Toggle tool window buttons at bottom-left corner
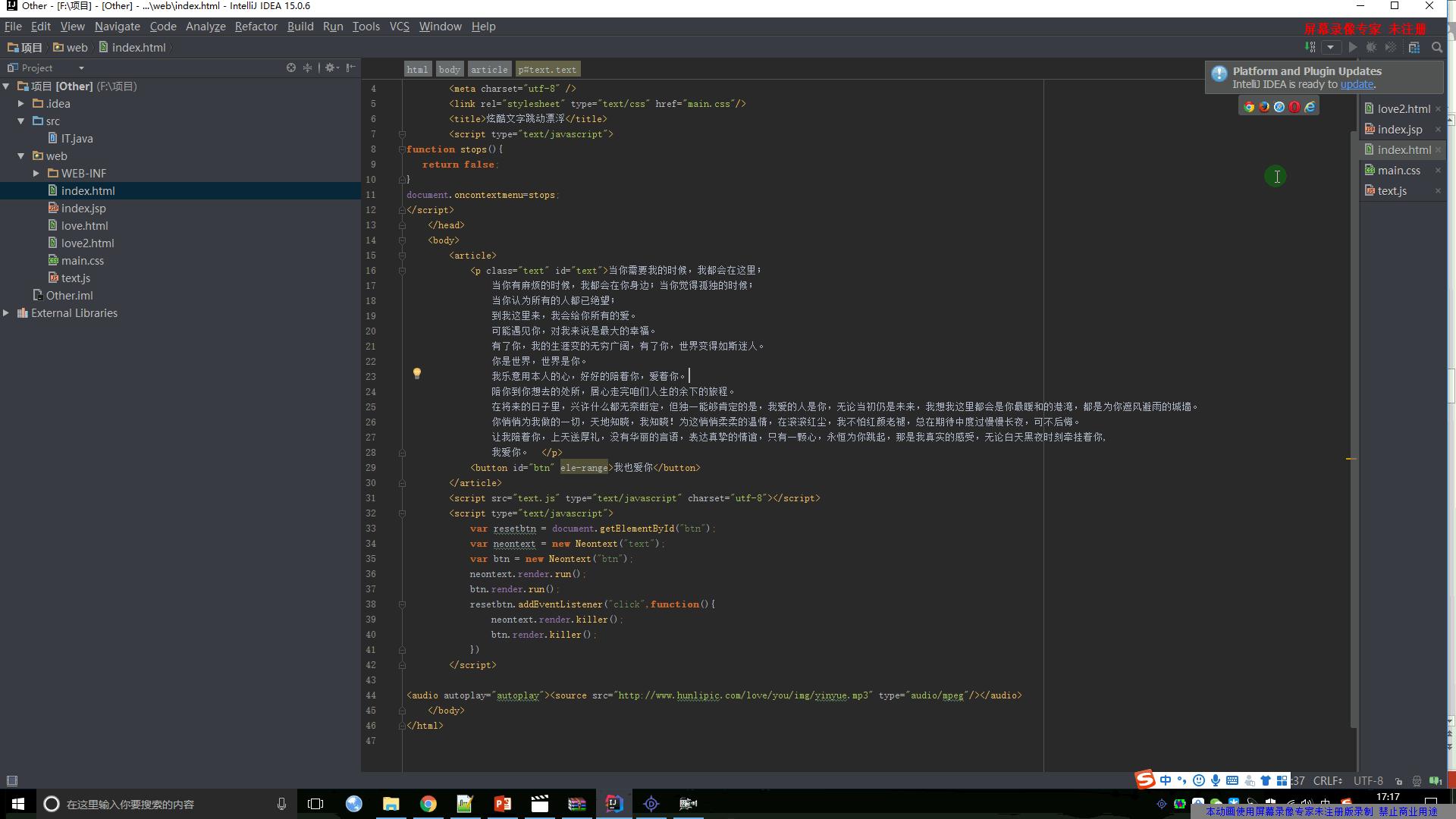 (12, 780)
